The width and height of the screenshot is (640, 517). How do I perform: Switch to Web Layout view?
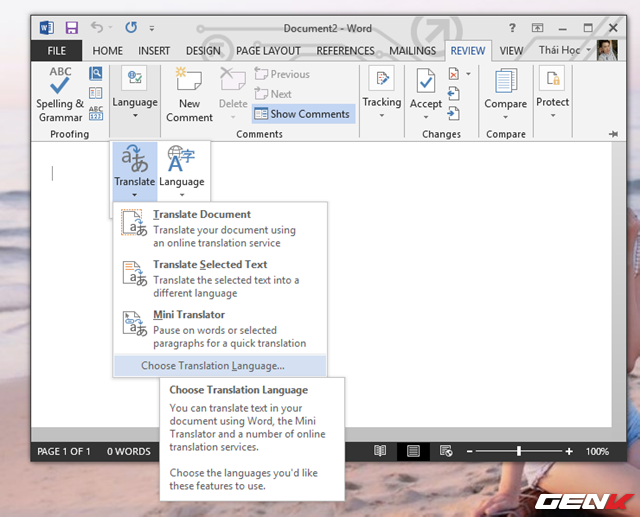[x=446, y=451]
